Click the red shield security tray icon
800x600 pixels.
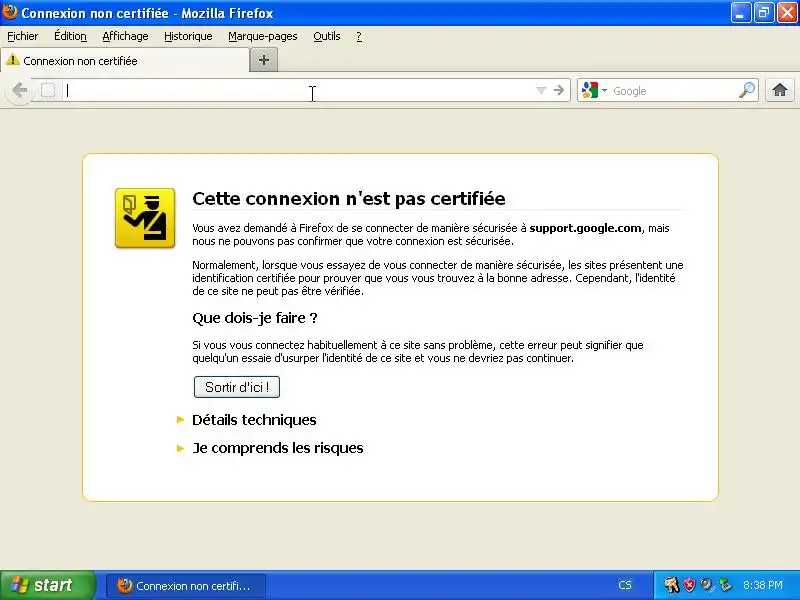689,585
